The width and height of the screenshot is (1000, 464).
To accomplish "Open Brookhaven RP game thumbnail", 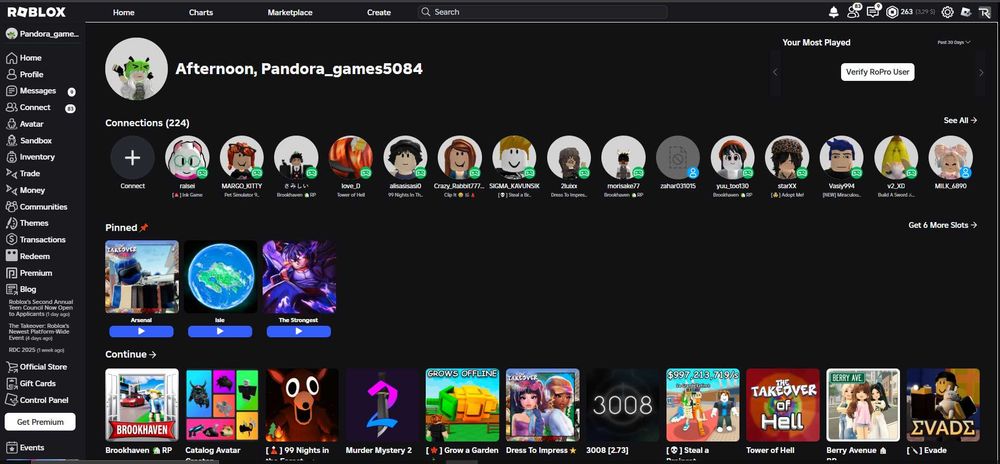I will point(142,405).
